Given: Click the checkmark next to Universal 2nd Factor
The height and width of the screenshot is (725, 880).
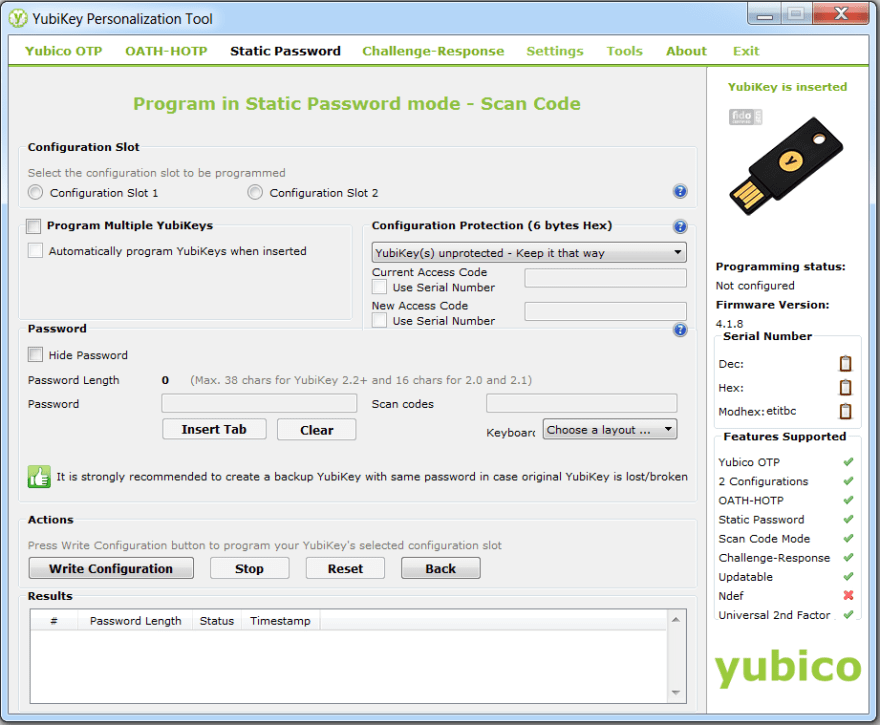Looking at the screenshot, I should coord(848,614).
